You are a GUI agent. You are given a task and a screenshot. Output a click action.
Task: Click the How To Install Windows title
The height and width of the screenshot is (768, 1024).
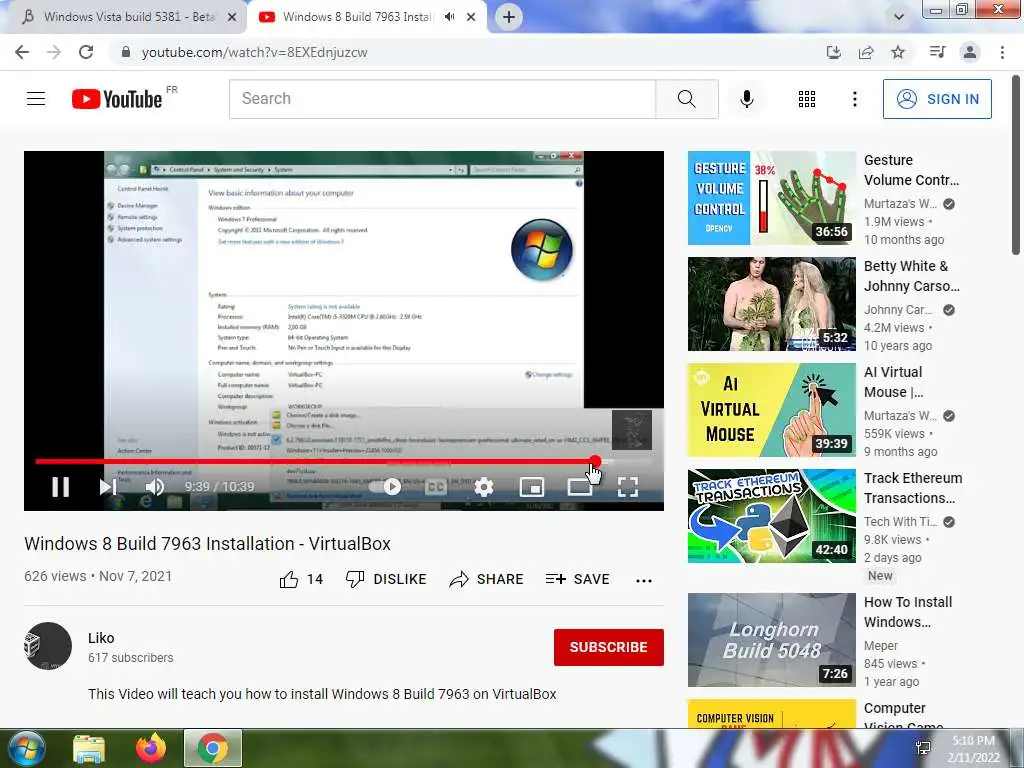pyautogui.click(x=908, y=612)
